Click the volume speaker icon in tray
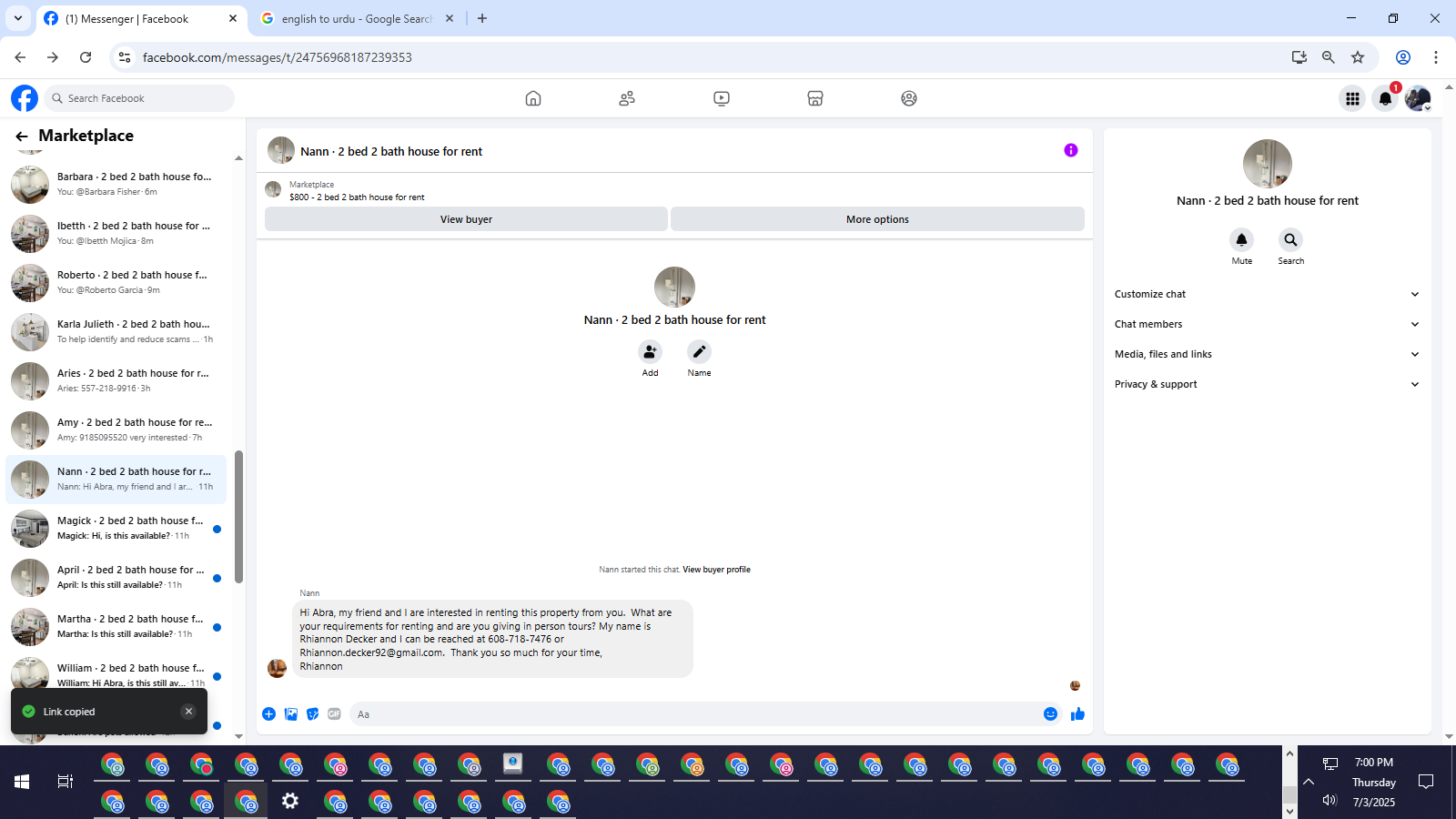This screenshot has height=819, width=1456. [x=1330, y=800]
